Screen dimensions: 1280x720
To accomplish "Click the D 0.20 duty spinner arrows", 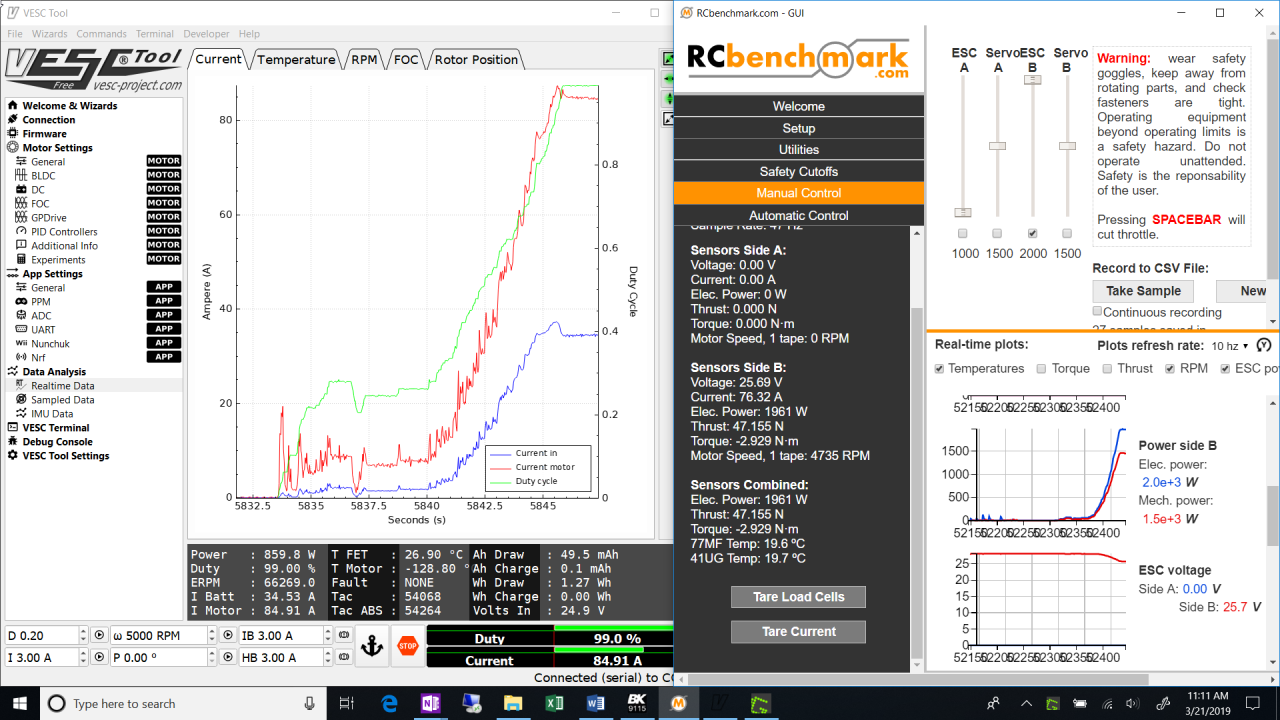I will click(x=83, y=635).
